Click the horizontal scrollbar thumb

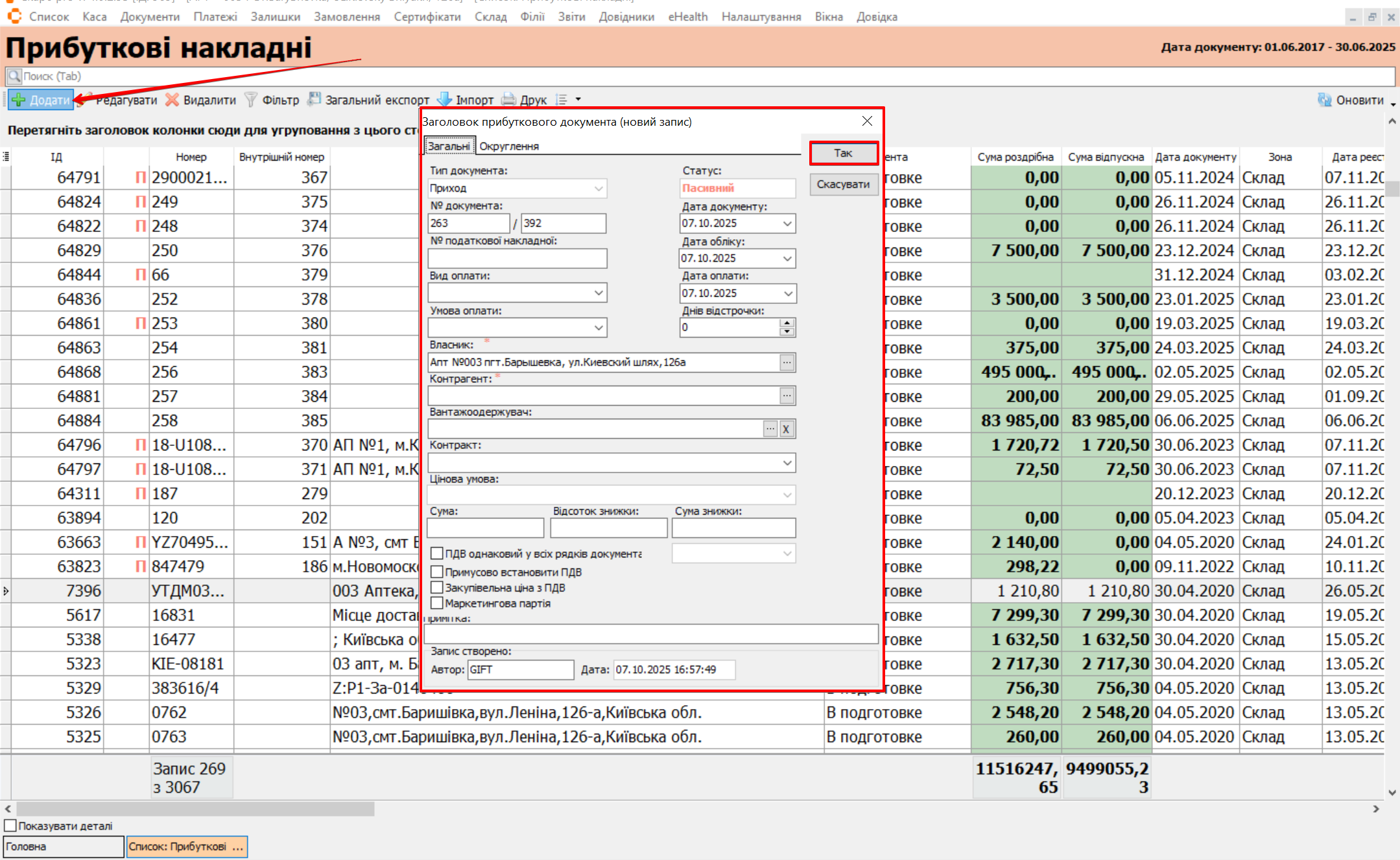point(195,809)
